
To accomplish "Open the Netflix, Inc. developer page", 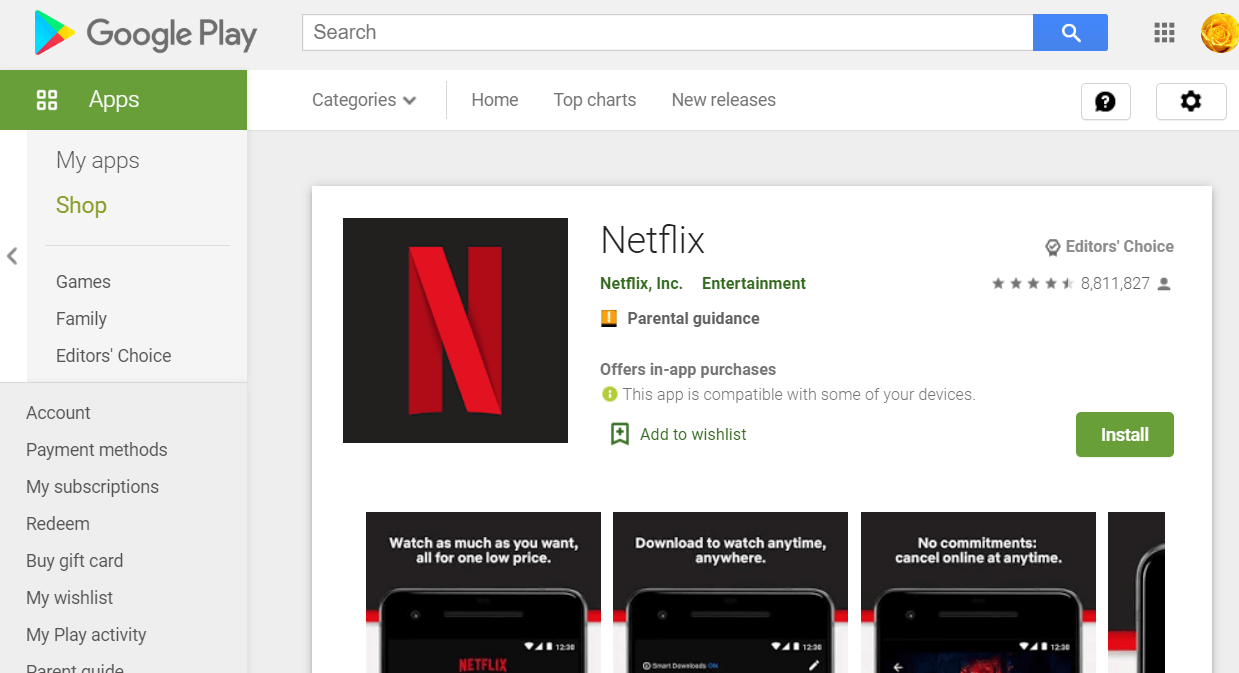I will click(x=640, y=283).
